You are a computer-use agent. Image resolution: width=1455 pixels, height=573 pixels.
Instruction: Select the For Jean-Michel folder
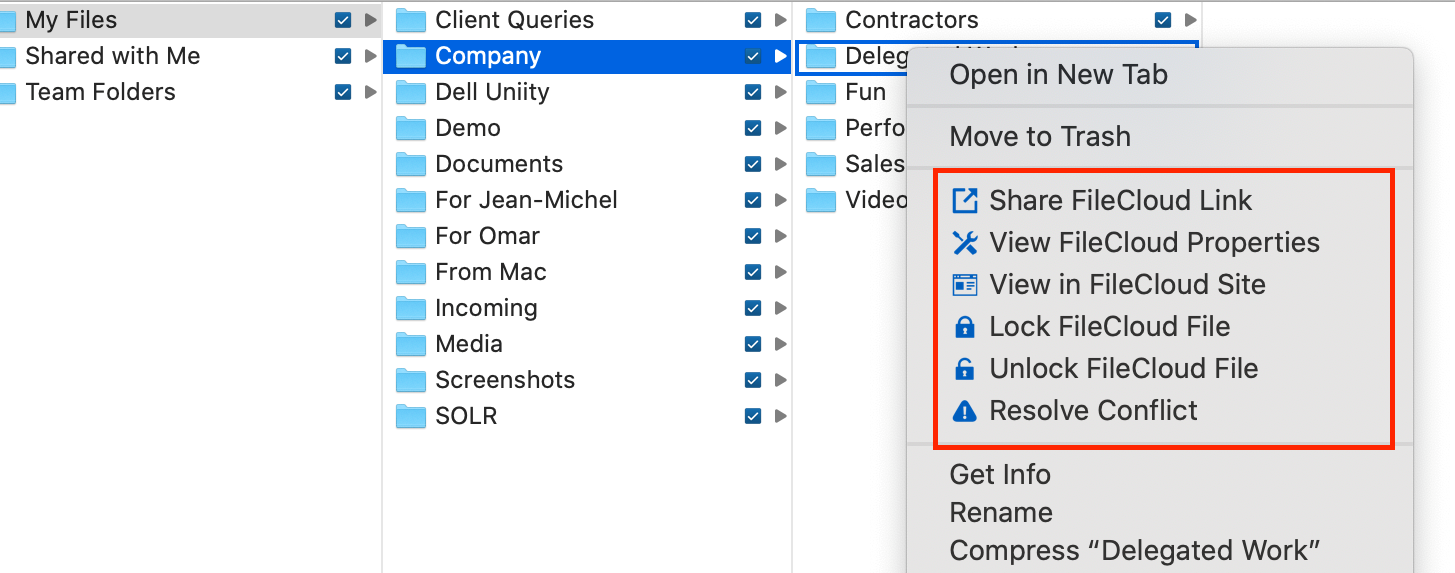(x=526, y=200)
